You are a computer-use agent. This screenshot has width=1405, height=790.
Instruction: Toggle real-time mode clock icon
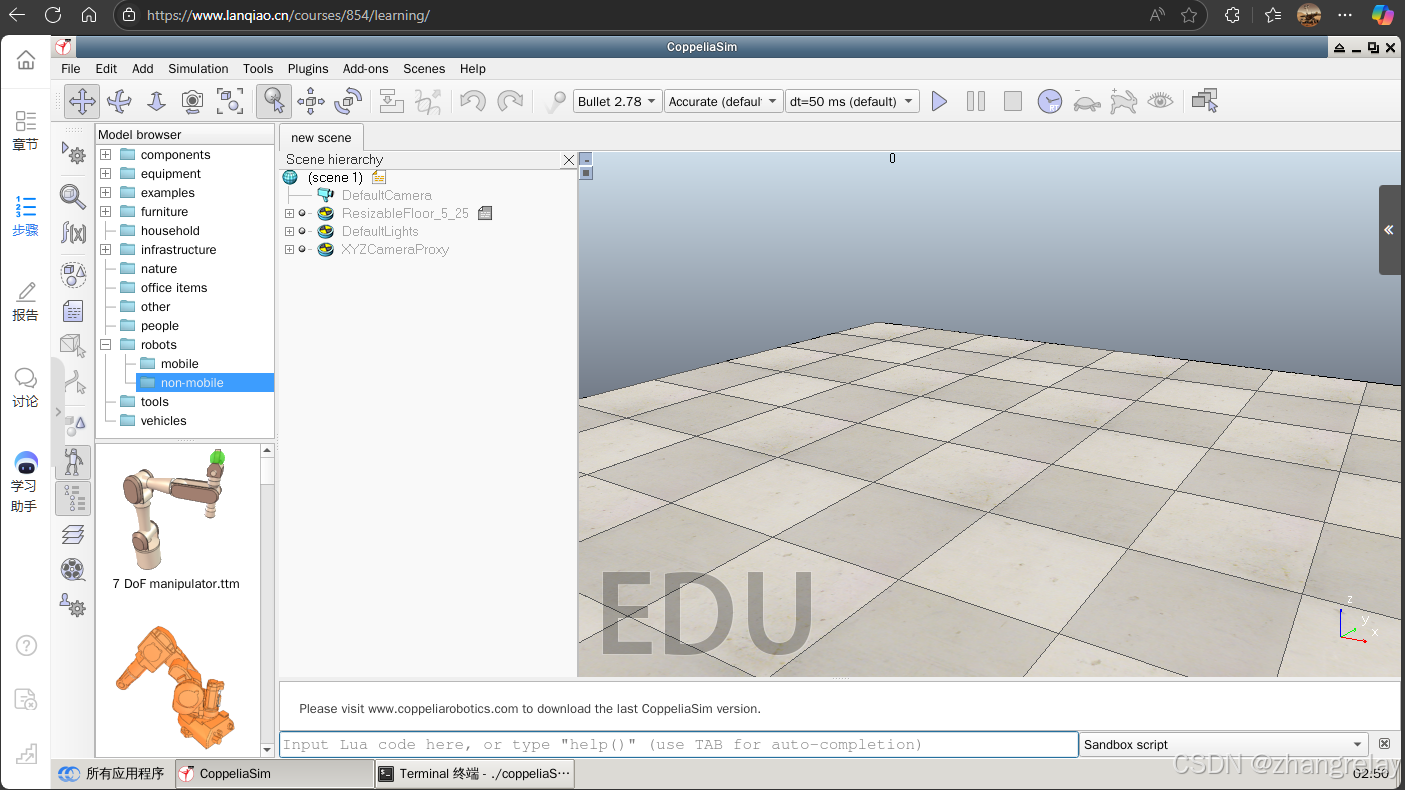coord(1049,101)
